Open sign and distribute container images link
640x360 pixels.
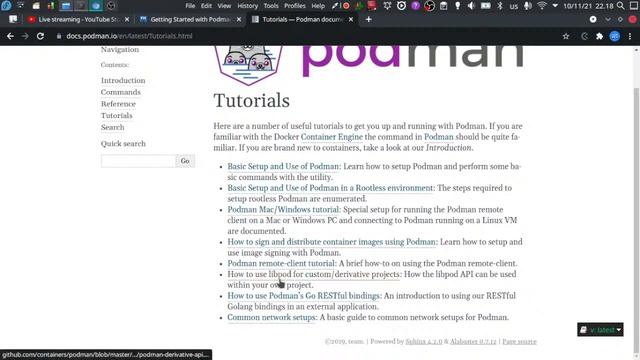[331, 242]
